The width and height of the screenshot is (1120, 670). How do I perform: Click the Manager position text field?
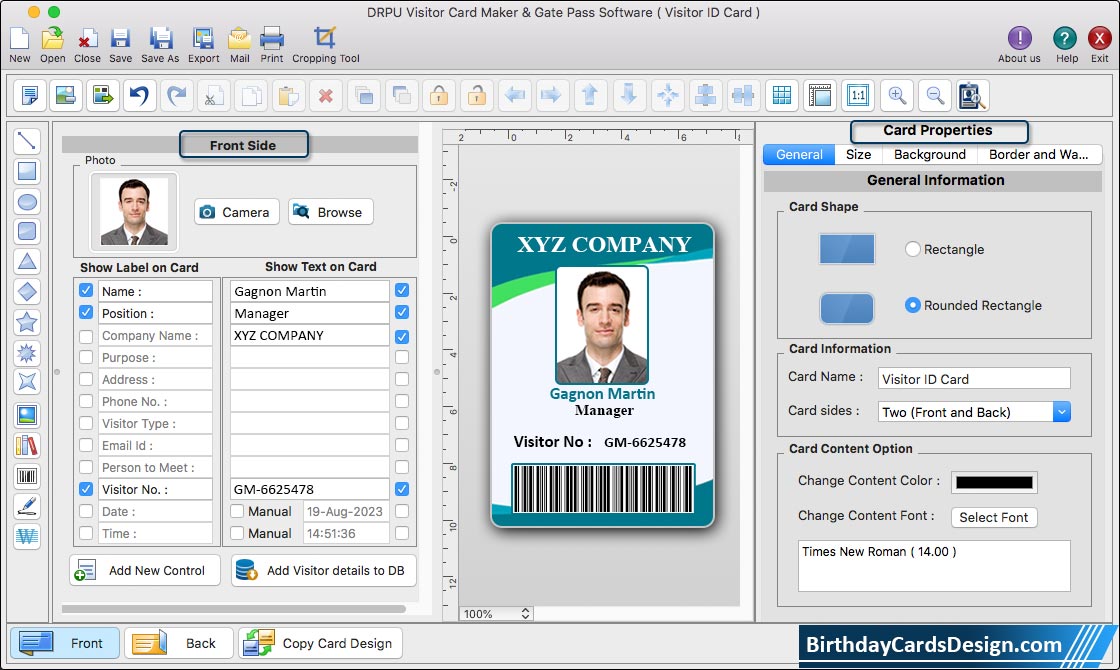(309, 314)
